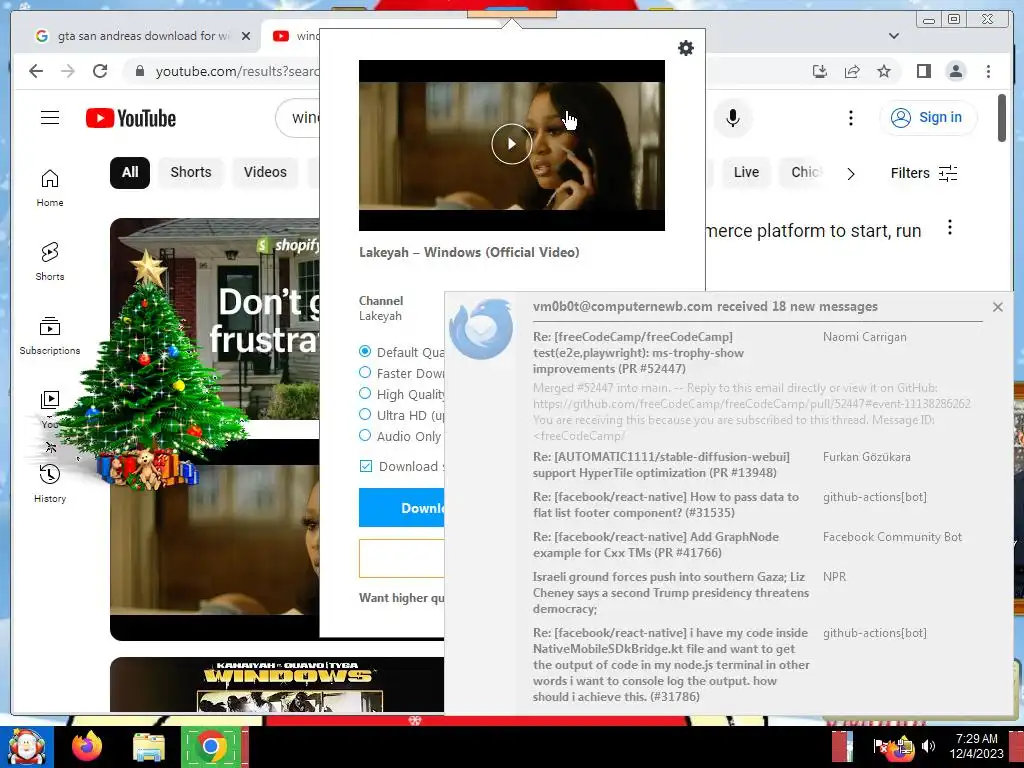Select High Quality radio option
The image size is (1024, 768).
(x=365, y=393)
